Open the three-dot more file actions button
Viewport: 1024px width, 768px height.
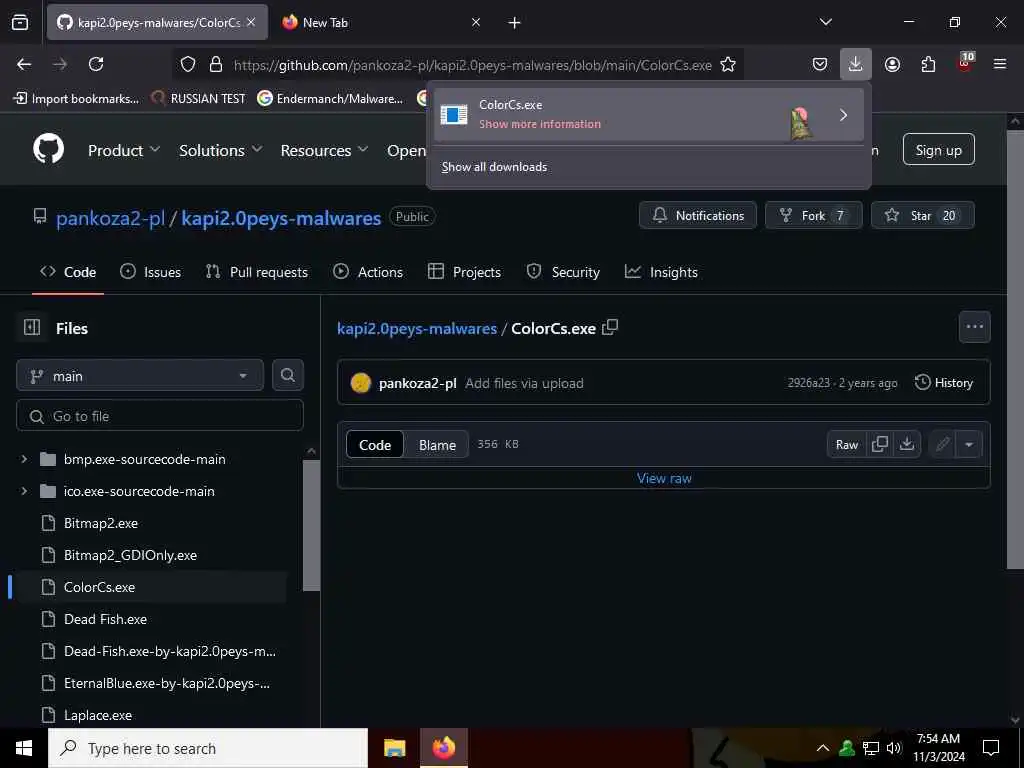[974, 327]
